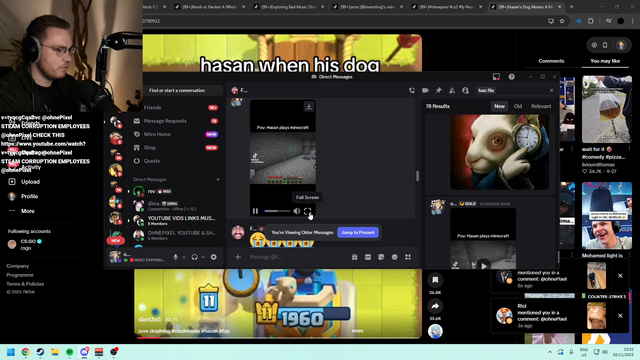The image size is (640, 360).
Task: Dismiss the upper mention notification
Action: [x=620, y=276]
